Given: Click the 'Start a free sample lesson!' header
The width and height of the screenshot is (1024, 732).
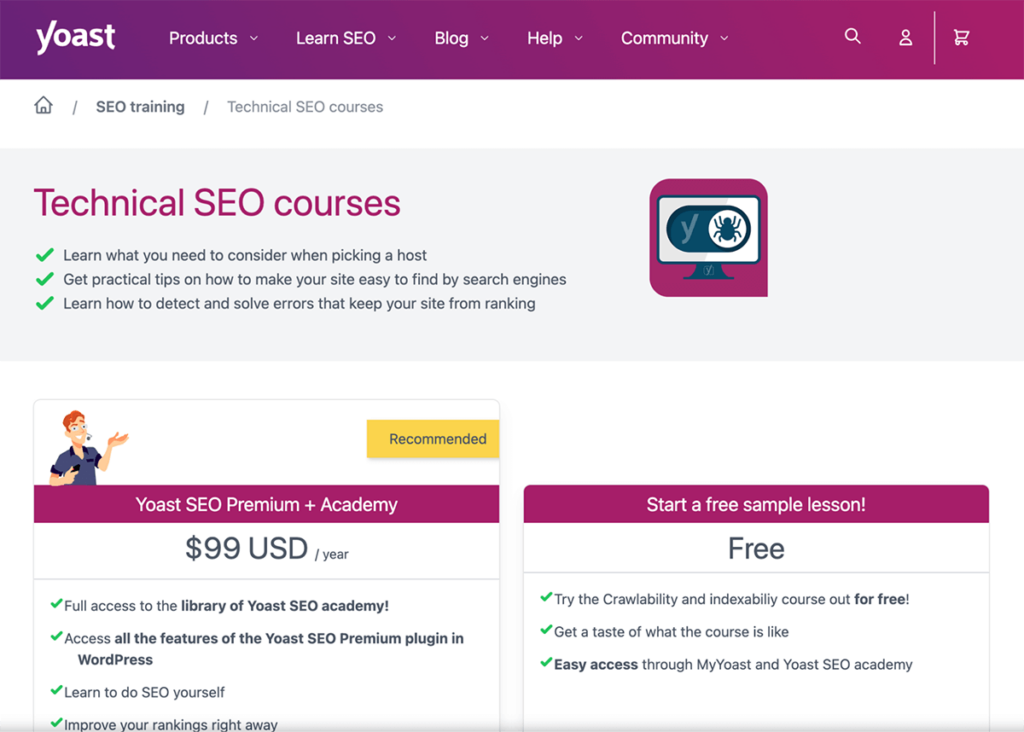Looking at the screenshot, I should pos(756,504).
